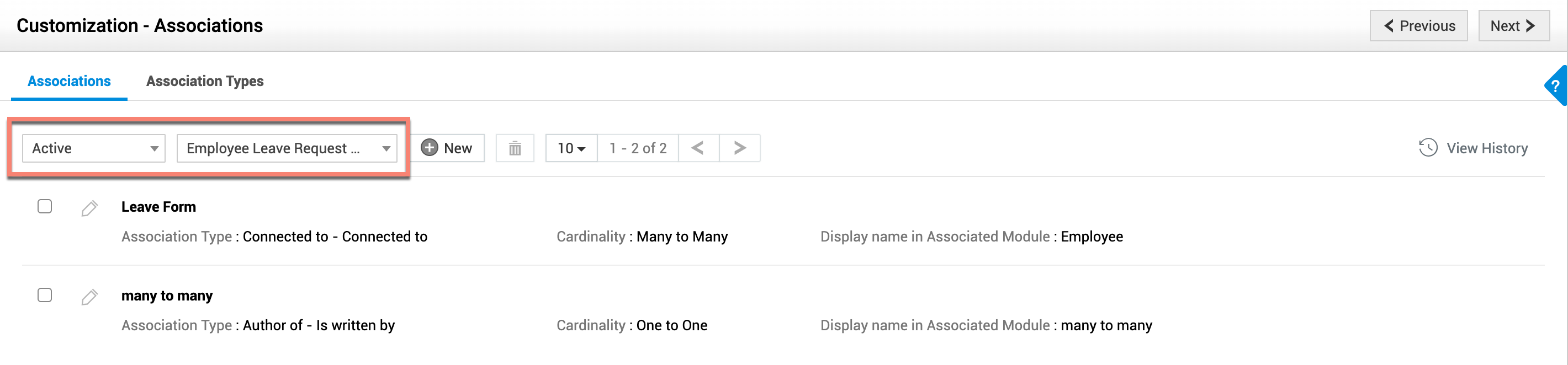
Task: Change the 10 records per page dropdown
Action: [571, 148]
